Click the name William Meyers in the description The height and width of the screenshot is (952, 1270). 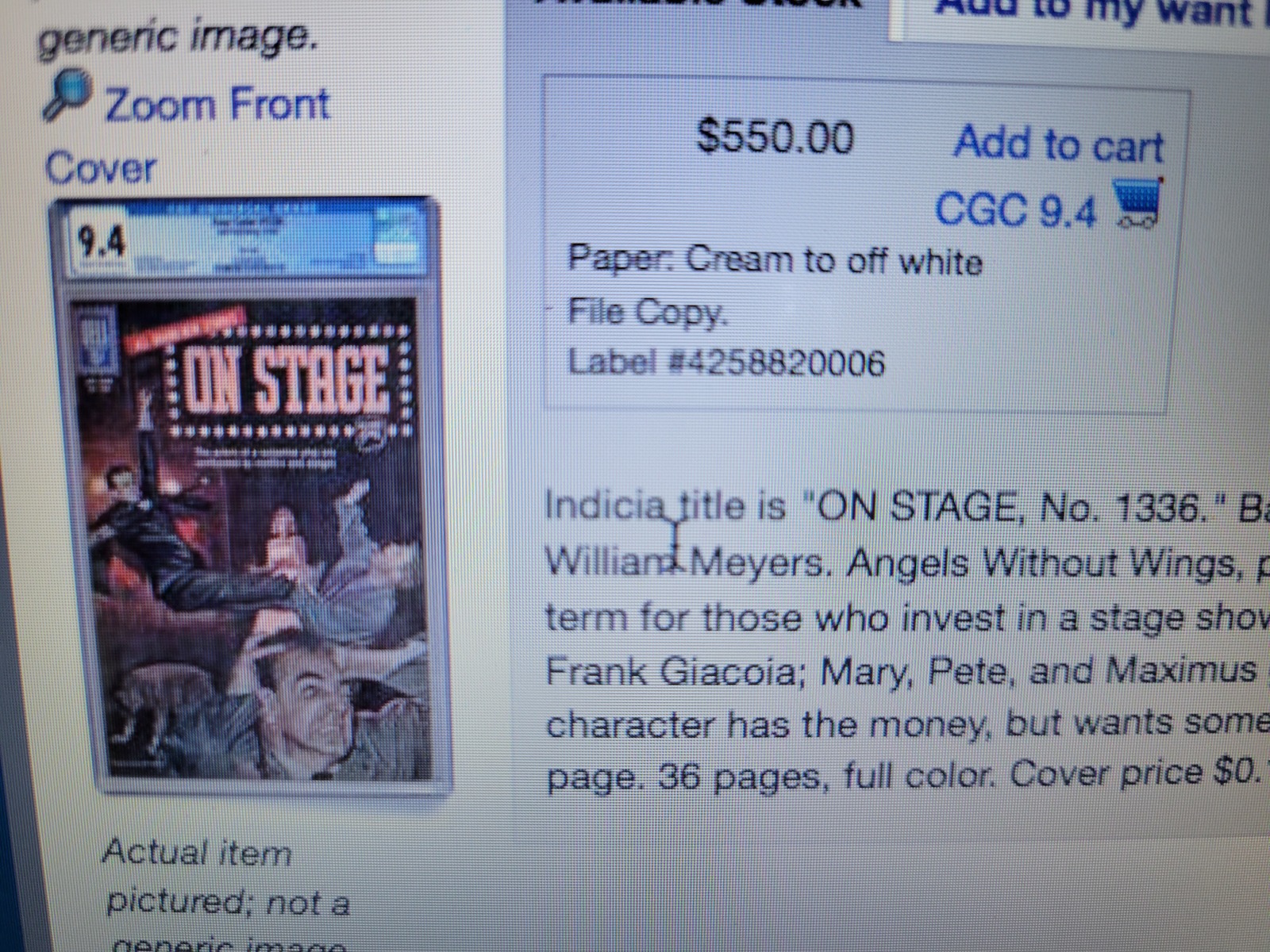pyautogui.click(x=685, y=563)
